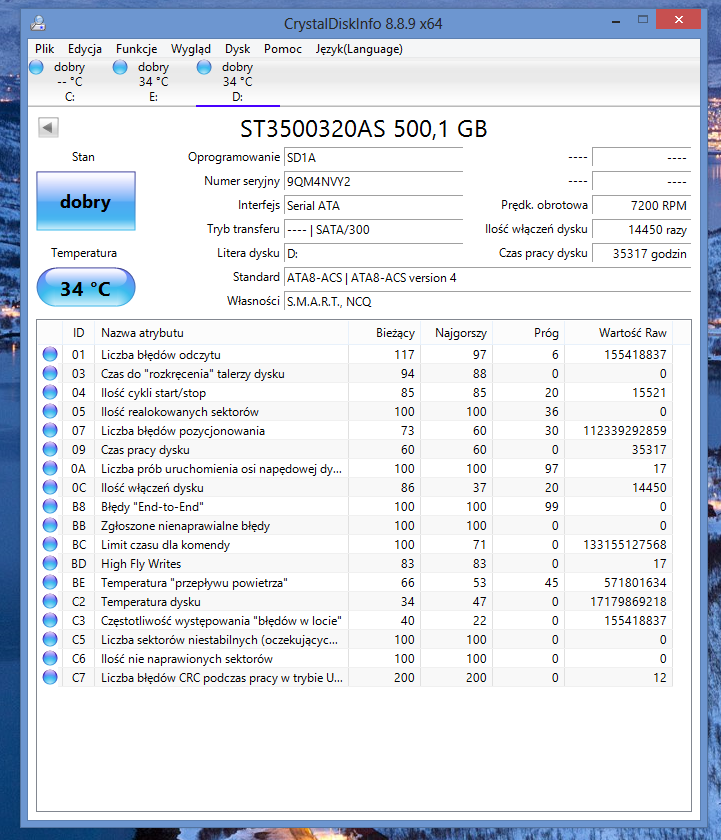
Task: Click status orb for attribute C3
Action: [x=50, y=620]
